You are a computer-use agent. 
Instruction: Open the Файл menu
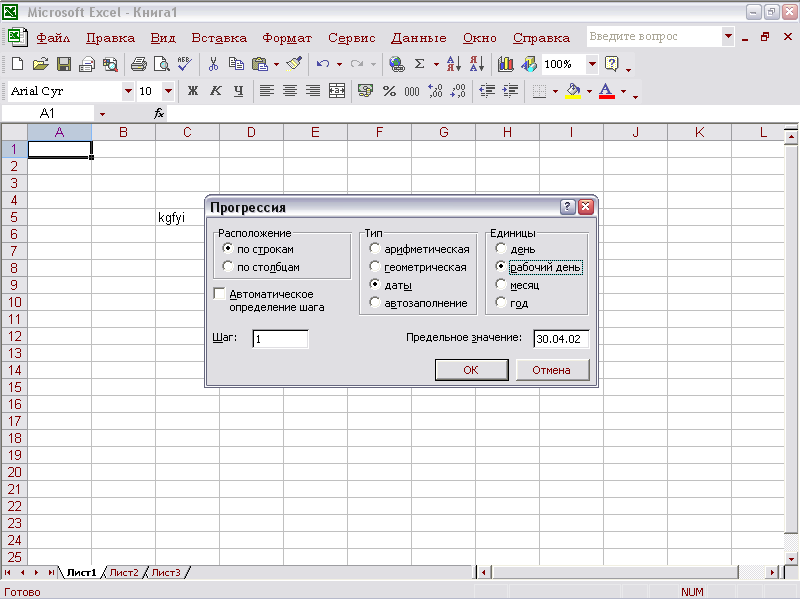point(53,37)
